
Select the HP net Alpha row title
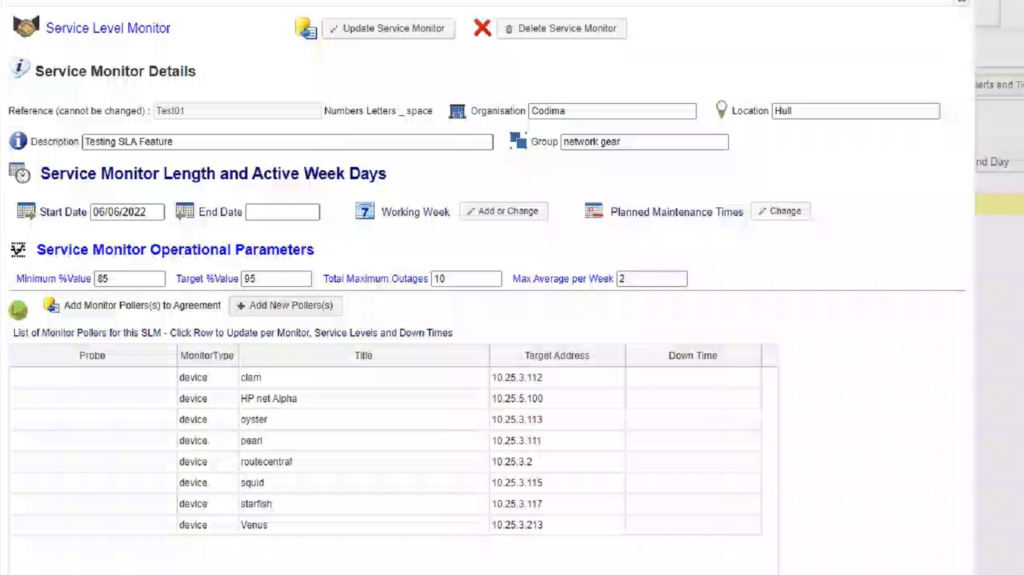(268, 399)
